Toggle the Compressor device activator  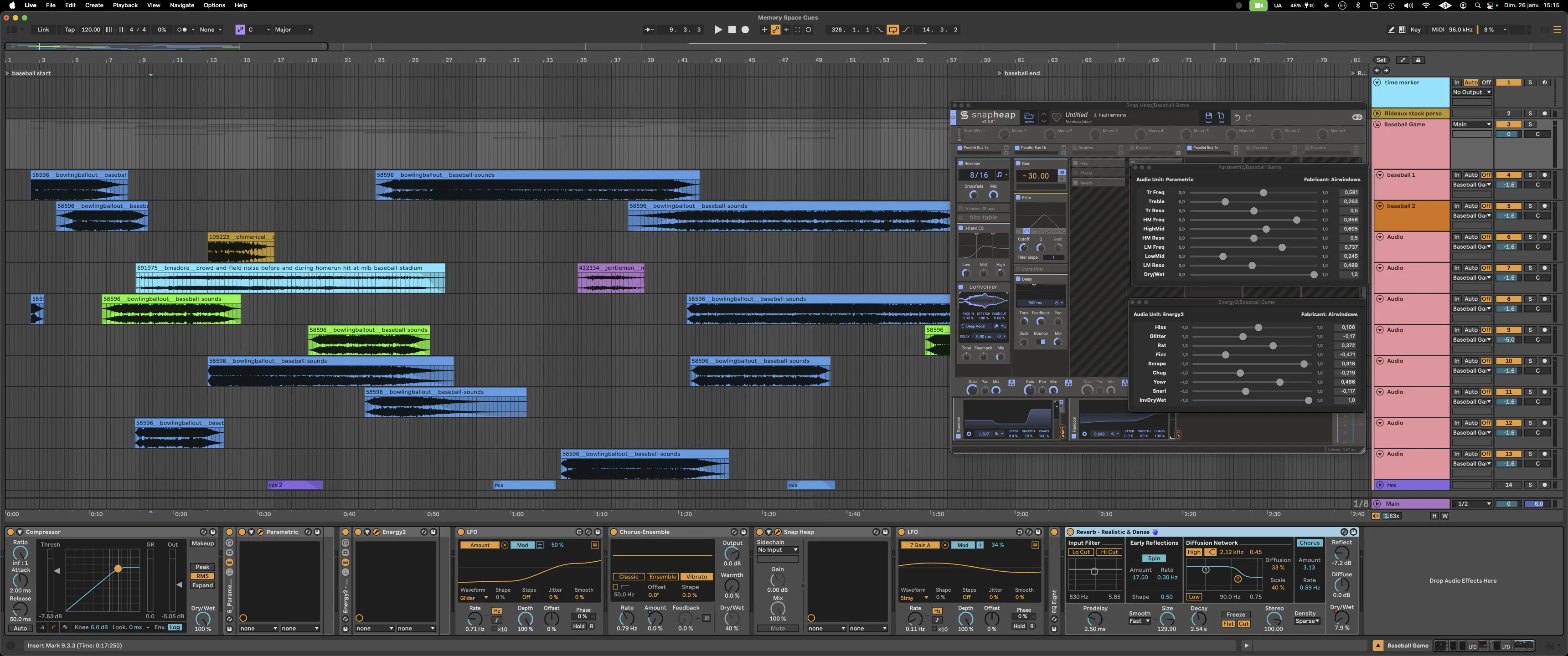[x=10, y=532]
